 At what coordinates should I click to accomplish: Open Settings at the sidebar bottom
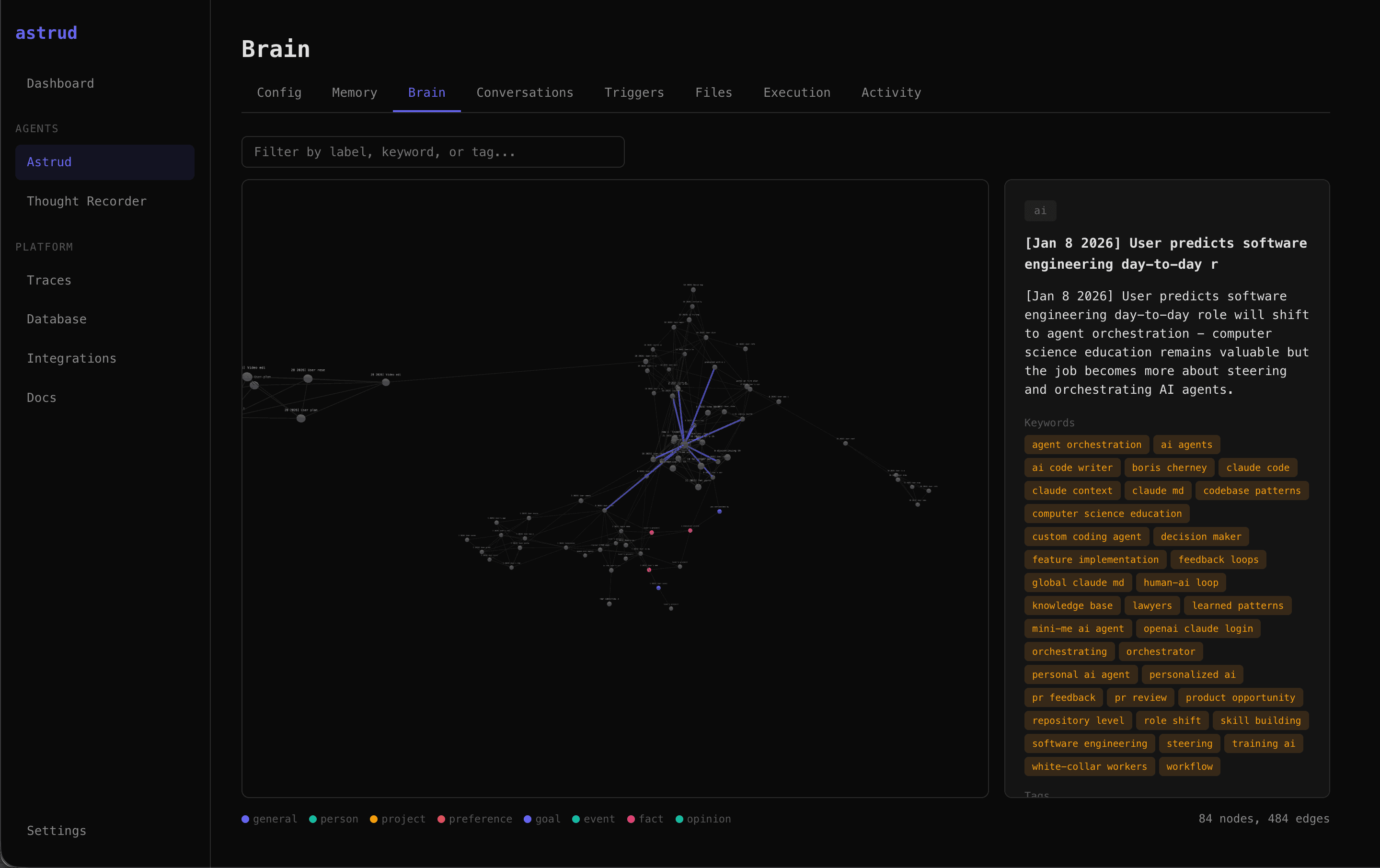point(56,830)
